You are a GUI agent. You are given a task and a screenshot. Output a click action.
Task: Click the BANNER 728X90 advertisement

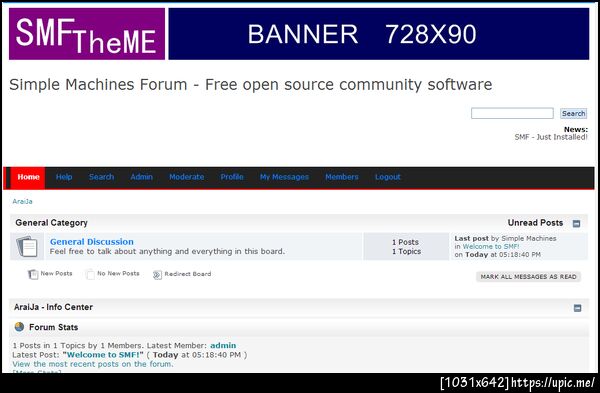click(379, 34)
